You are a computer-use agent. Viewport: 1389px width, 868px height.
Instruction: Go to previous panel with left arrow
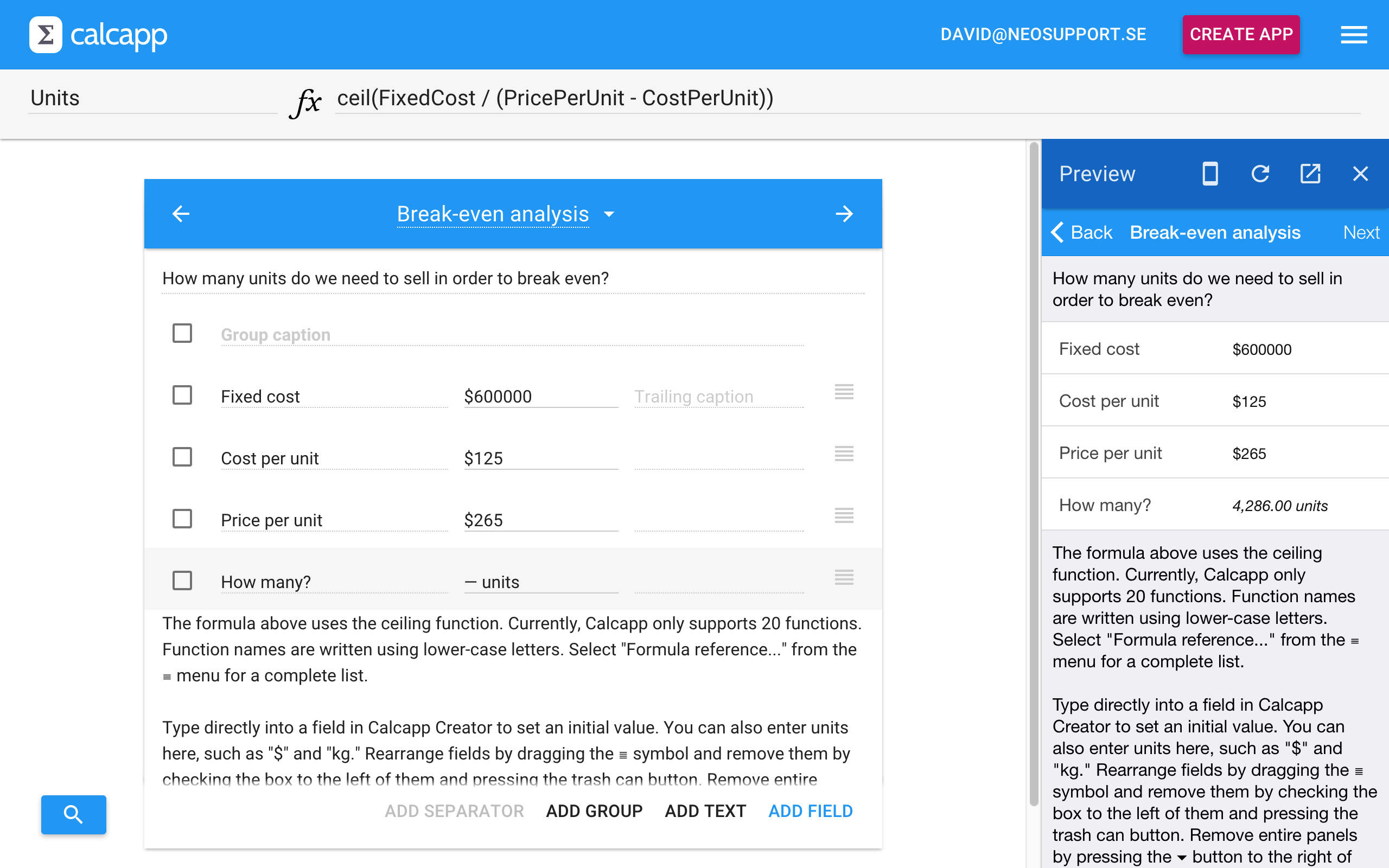click(x=181, y=214)
